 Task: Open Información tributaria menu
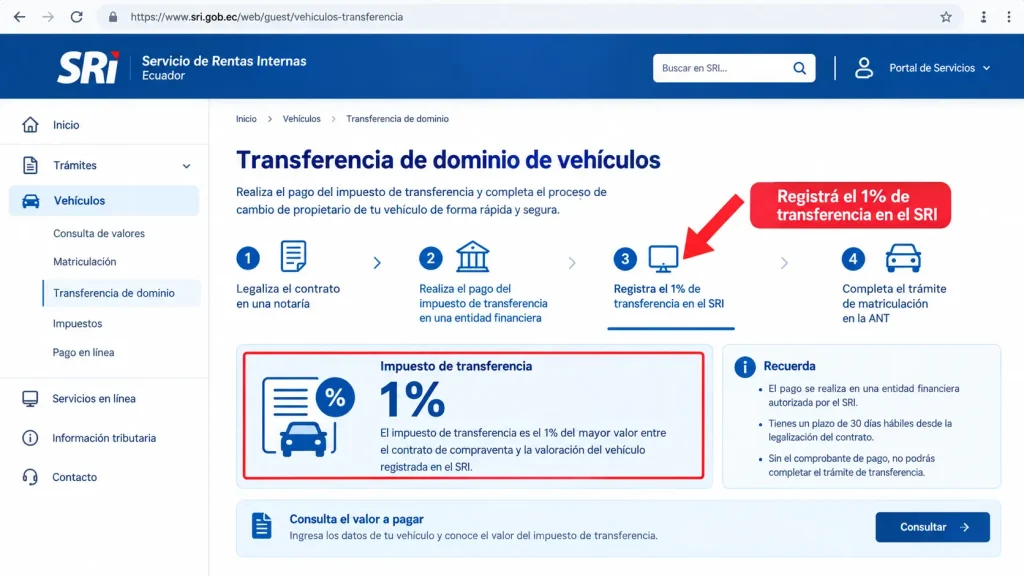point(104,438)
